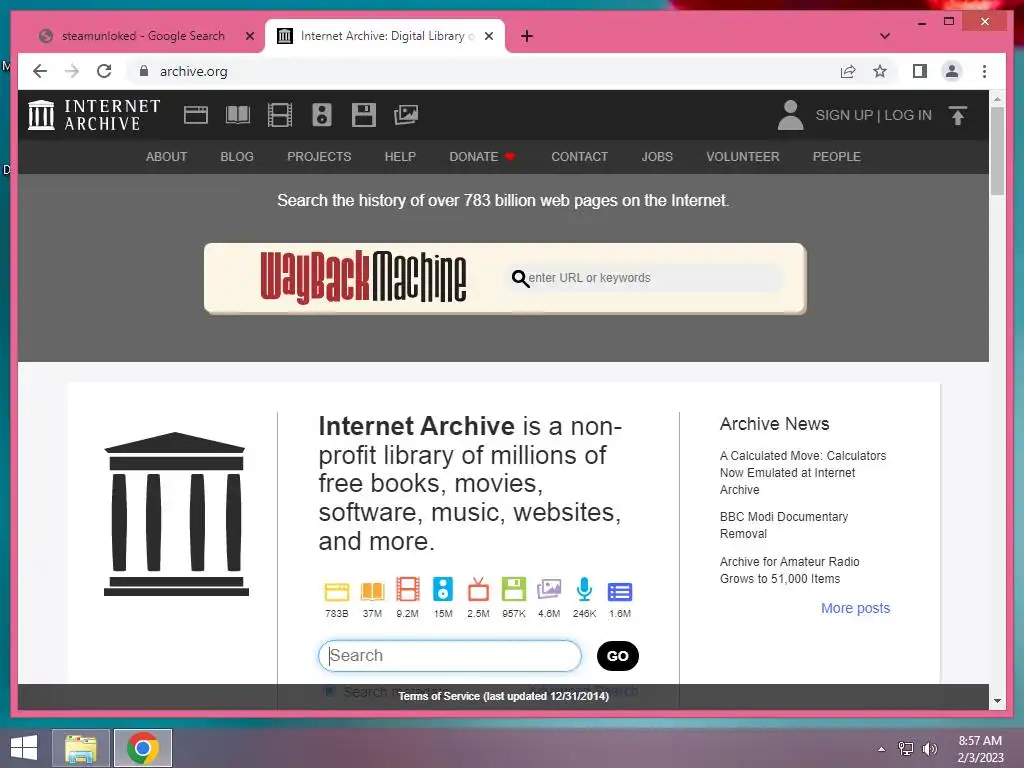Click the Wayback URL or keywords field
This screenshot has width=1024, height=768.
[645, 278]
